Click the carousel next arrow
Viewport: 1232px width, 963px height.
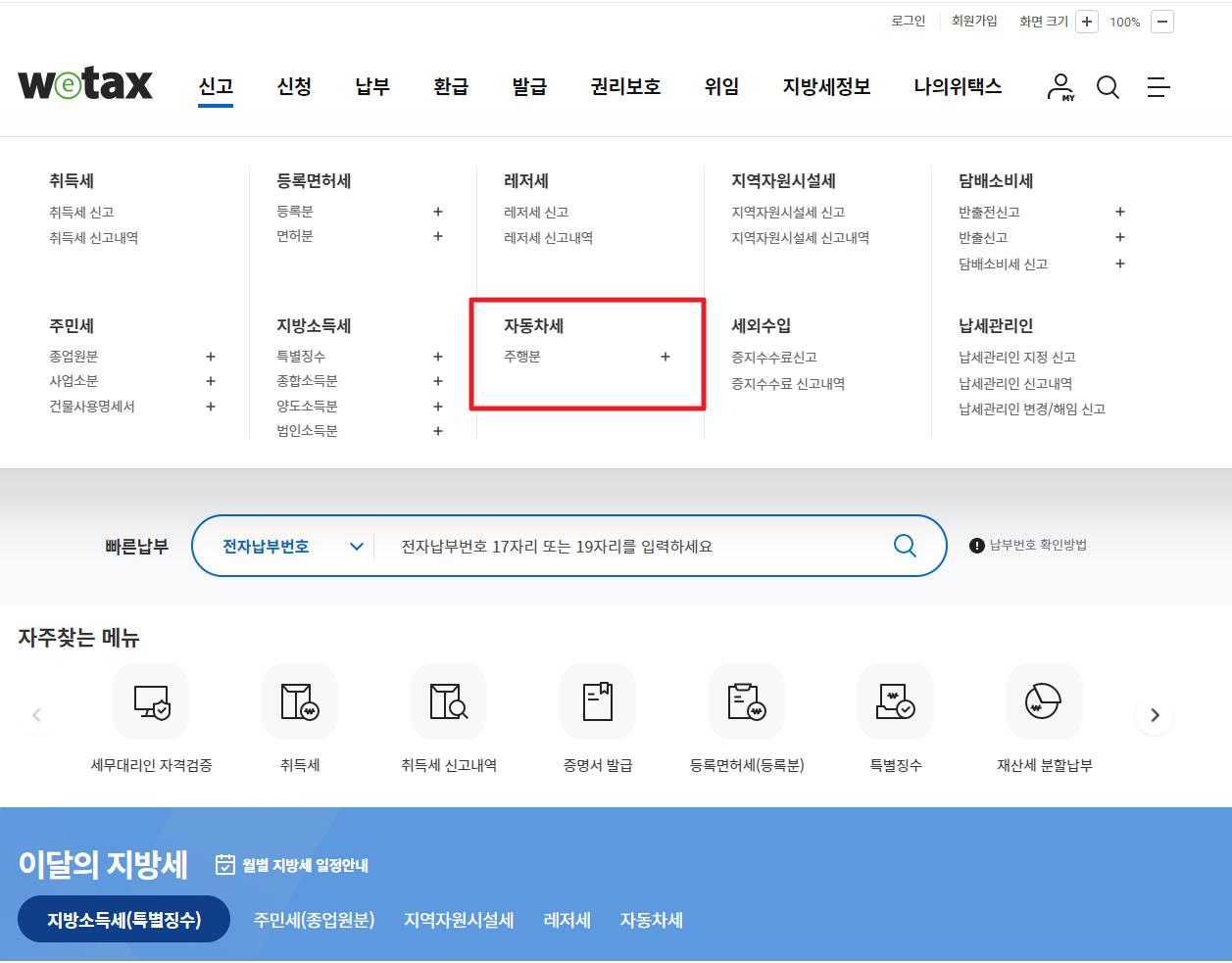1155,715
